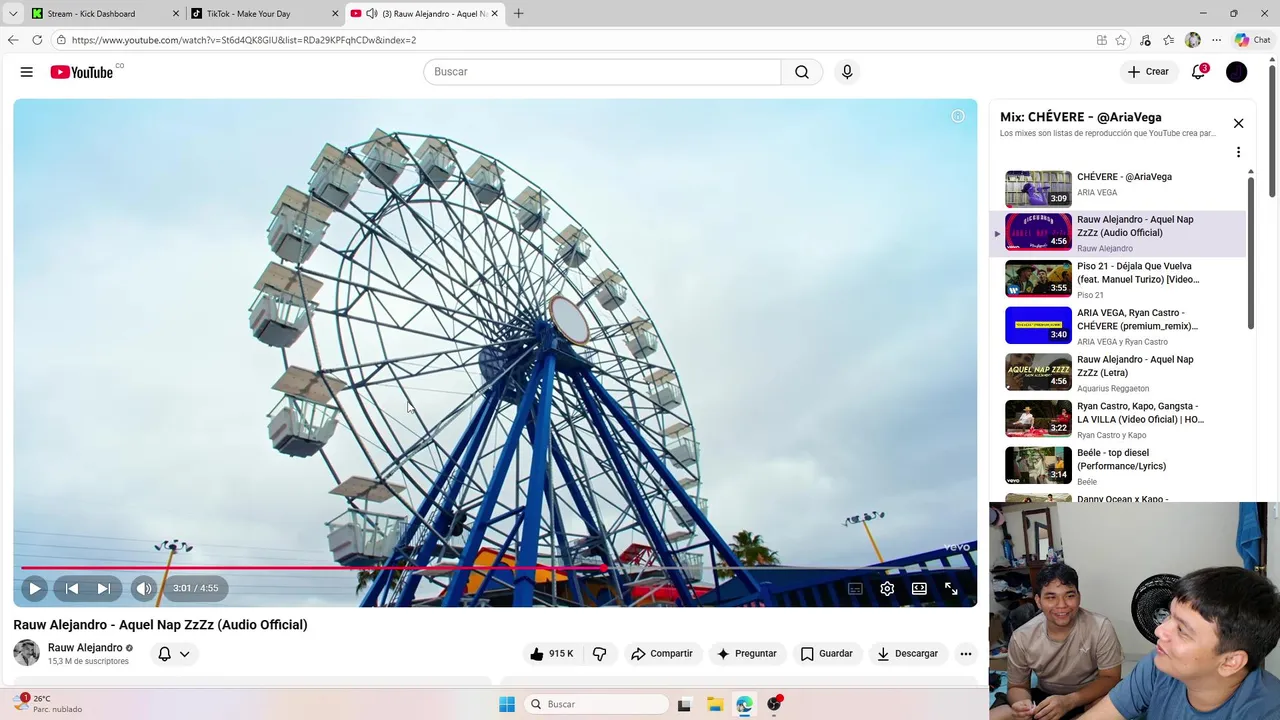The image size is (1280, 720).
Task: Skip to previous video in mix
Action: click(72, 588)
